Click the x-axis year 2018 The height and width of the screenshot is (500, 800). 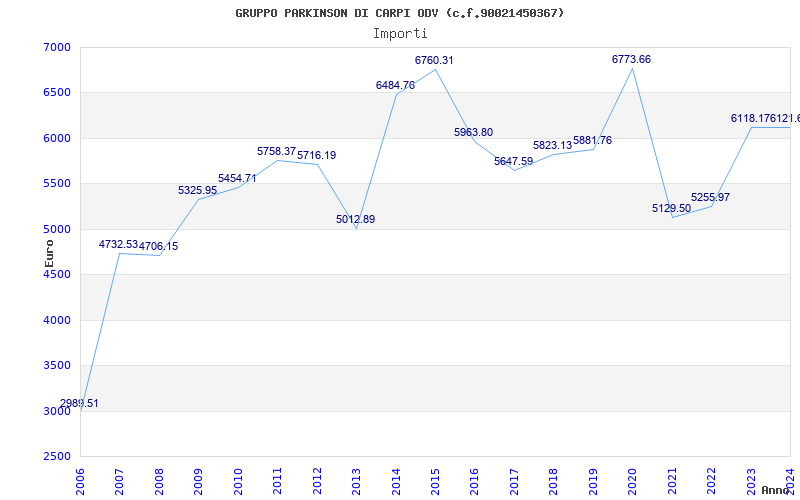point(554,483)
